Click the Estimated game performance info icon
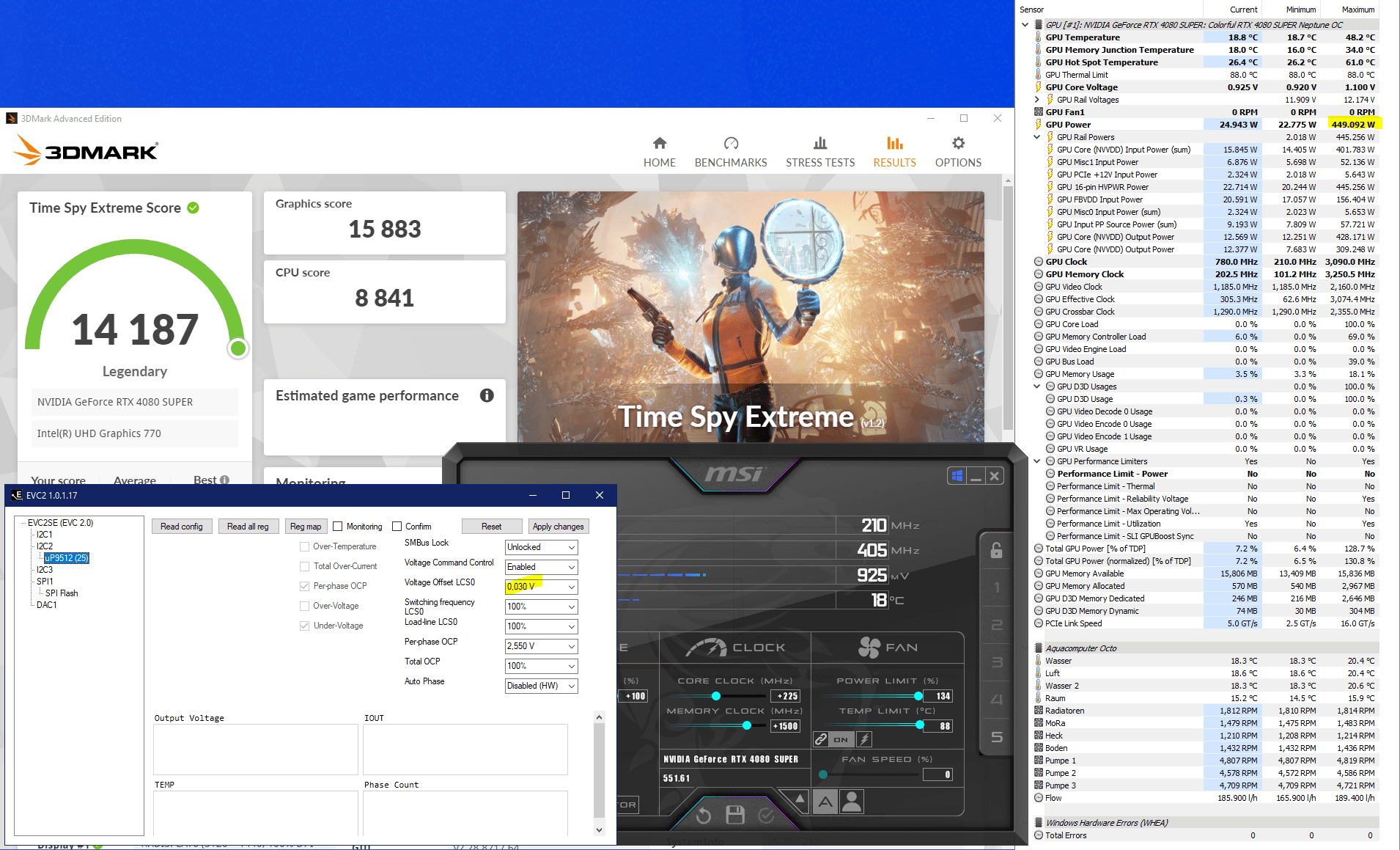This screenshot has height=850, width=1400. pos(487,395)
